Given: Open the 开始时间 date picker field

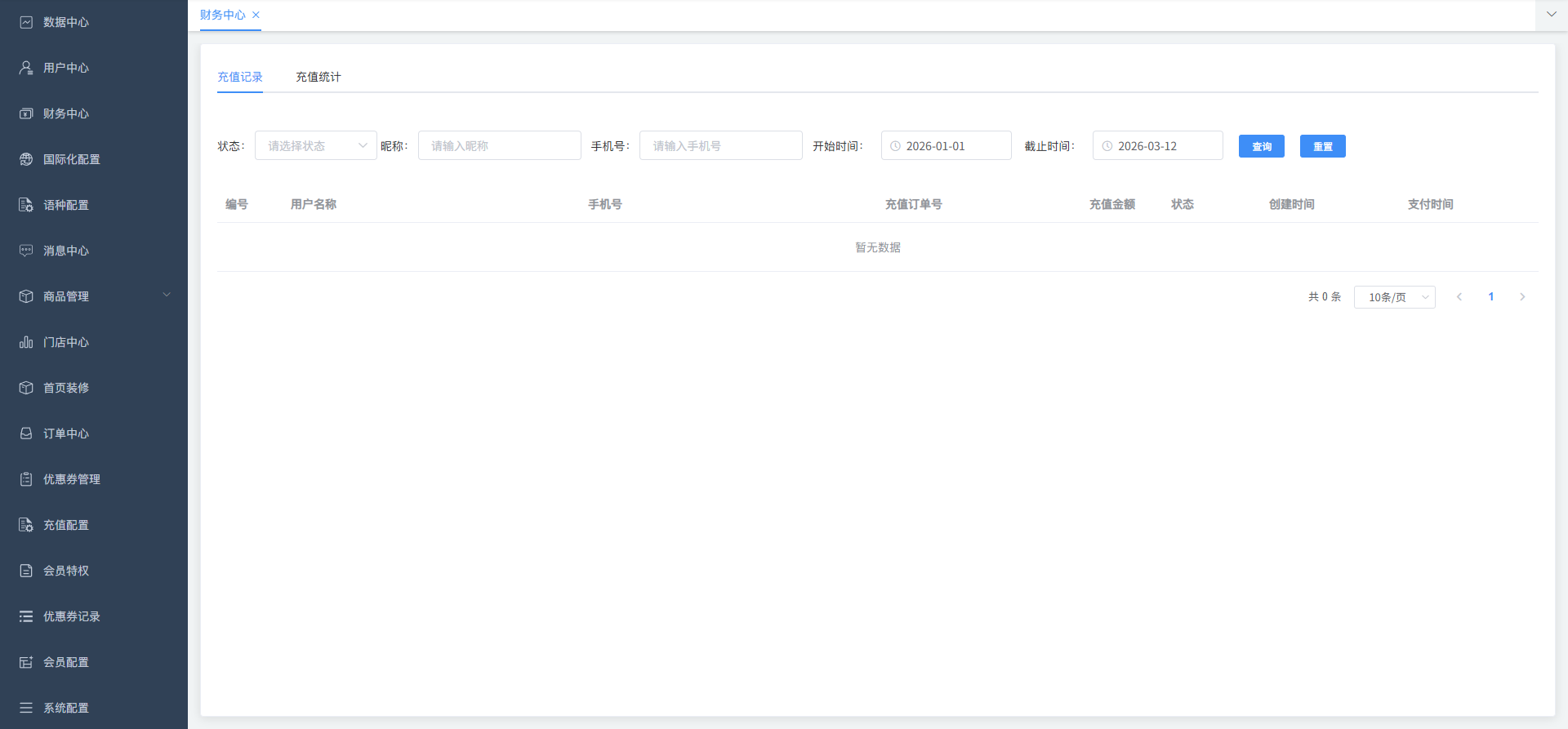Looking at the screenshot, I should coord(946,146).
